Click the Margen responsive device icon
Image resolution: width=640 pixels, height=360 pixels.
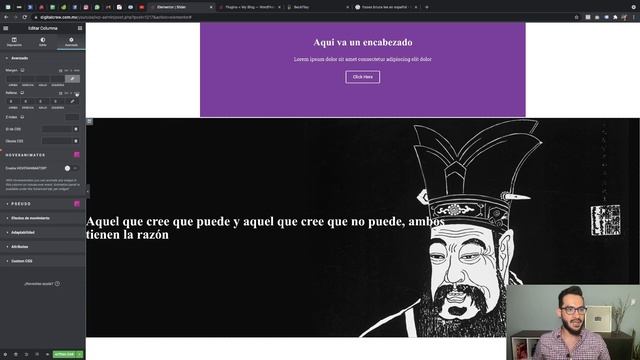(x=22, y=70)
